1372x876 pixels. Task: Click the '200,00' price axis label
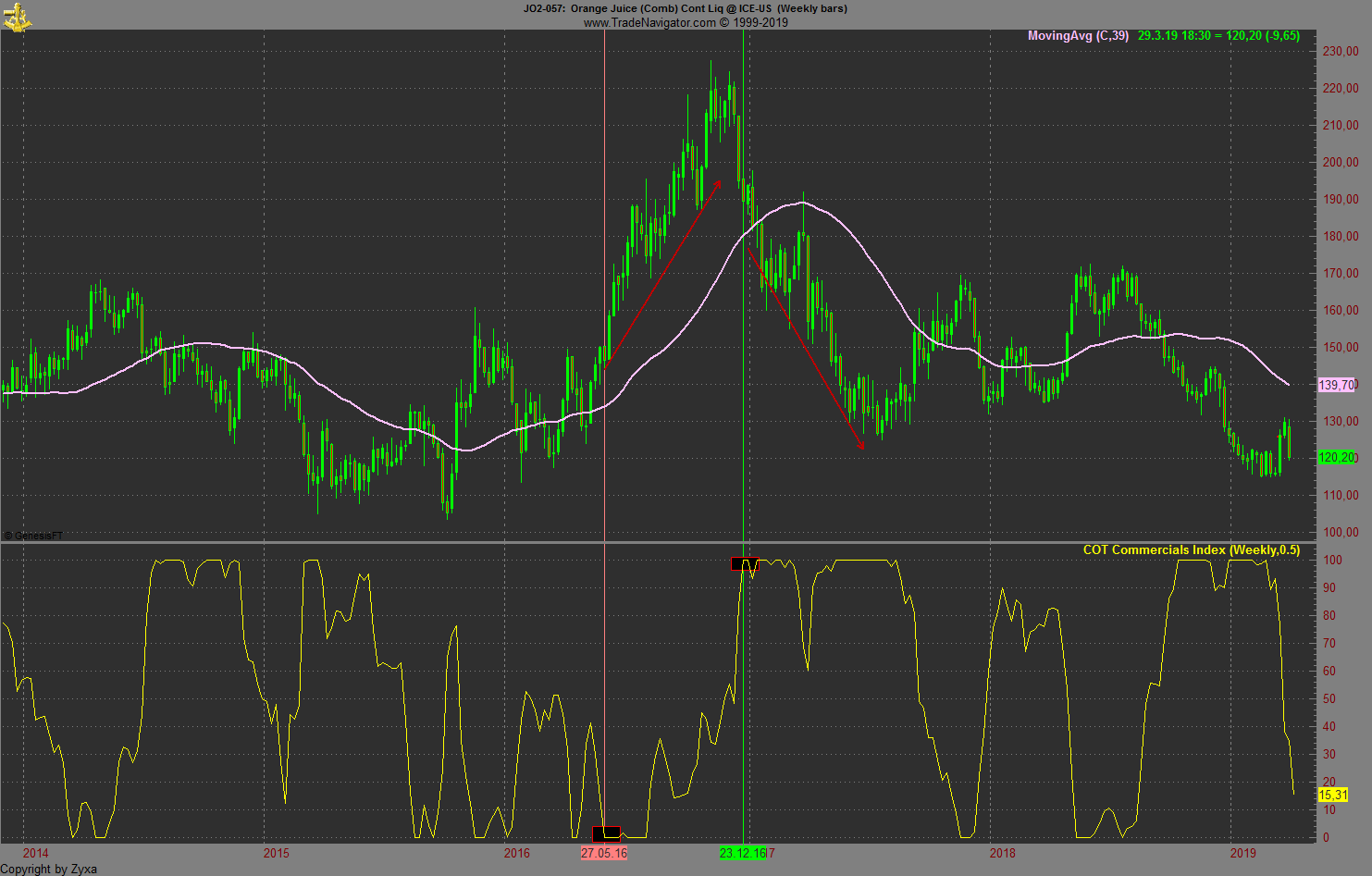coord(1341,162)
